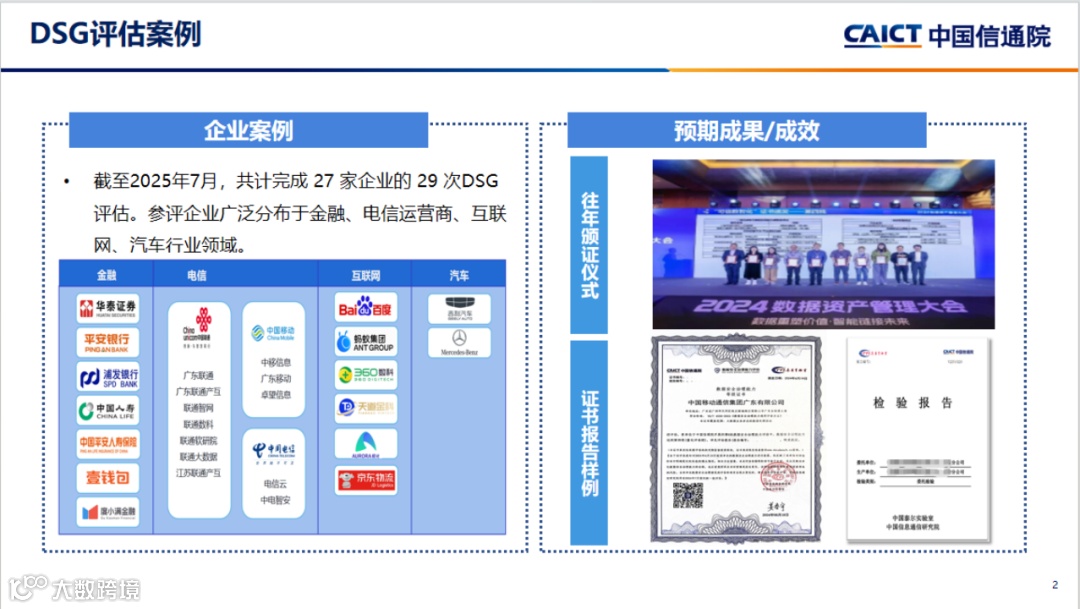Screen dimensions: 1080x609
Task: Click the China Unicom logo
Action: (x=198, y=328)
